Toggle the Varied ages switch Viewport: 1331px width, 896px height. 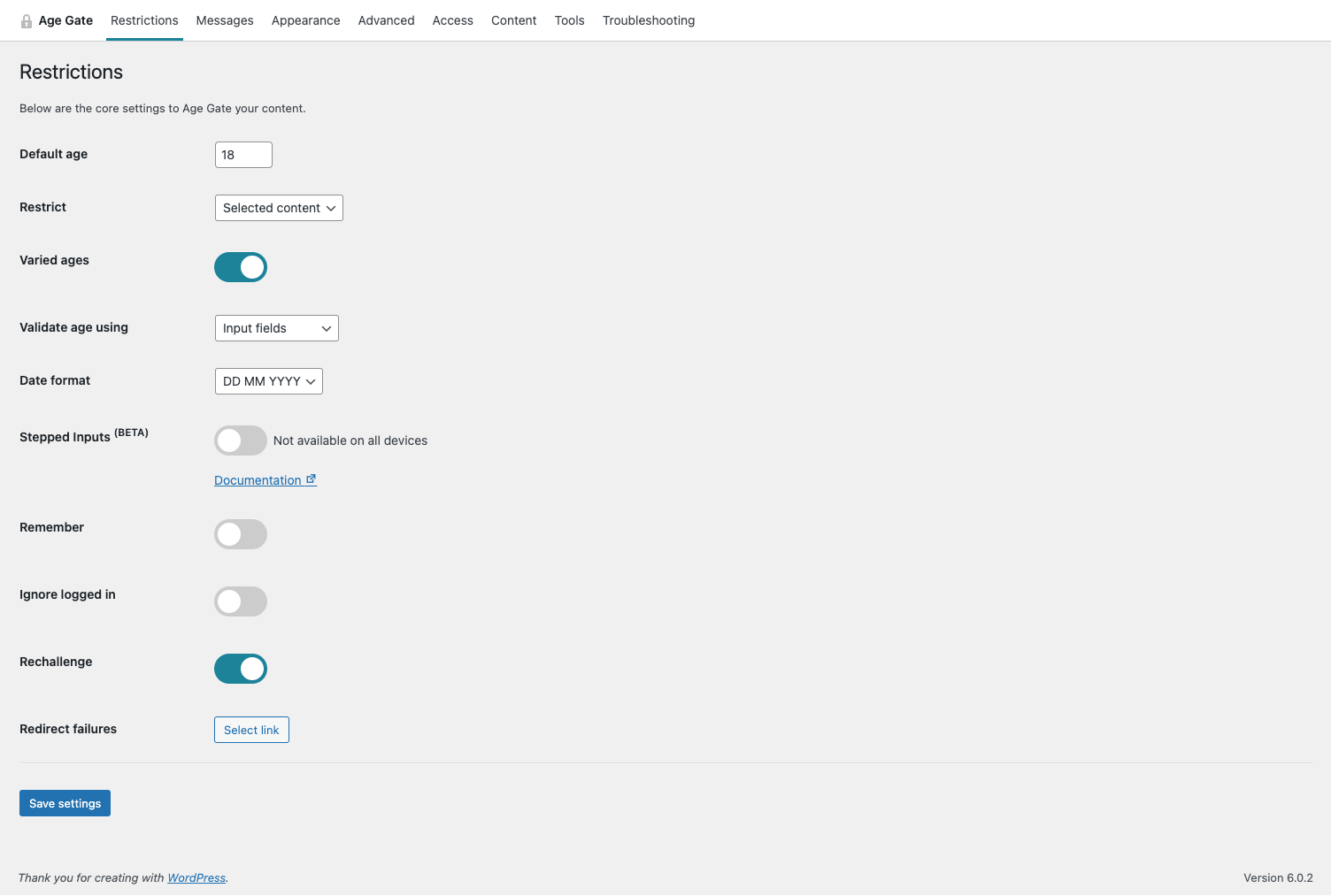point(241,267)
